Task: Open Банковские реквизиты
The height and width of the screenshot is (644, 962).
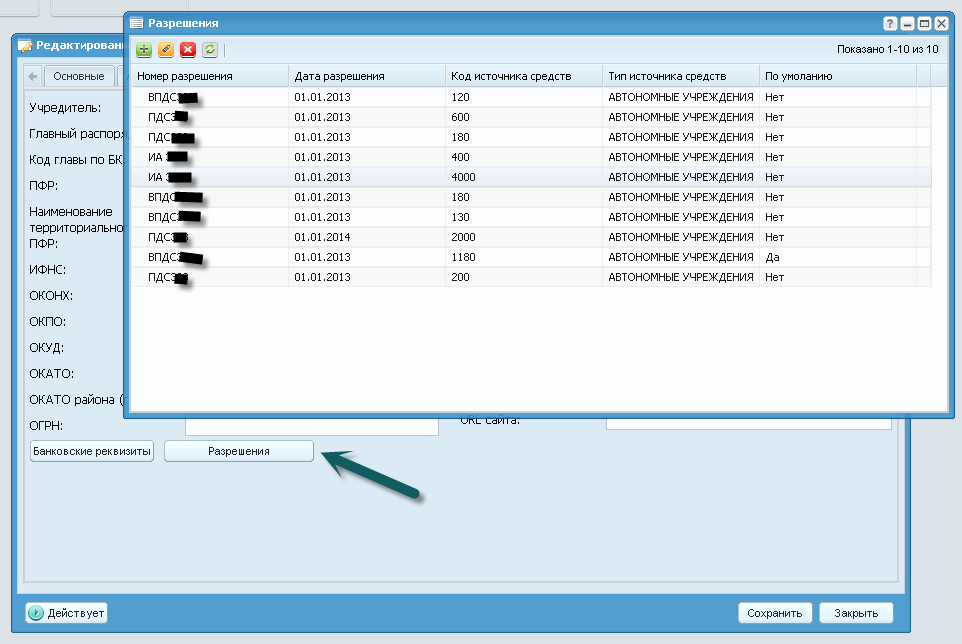Action: 91,451
